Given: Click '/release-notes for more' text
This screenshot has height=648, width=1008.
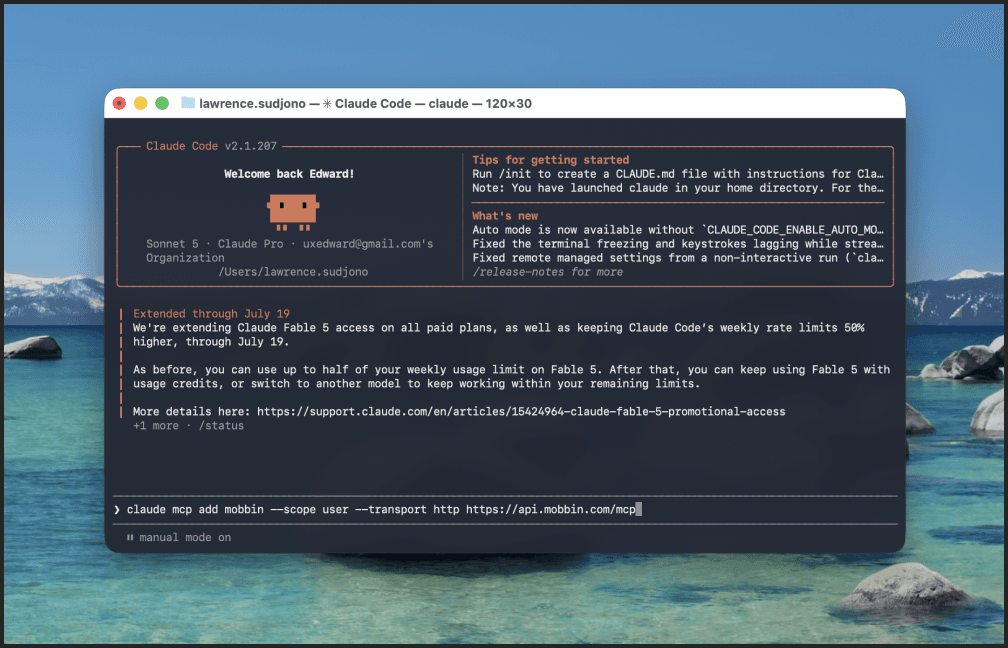Looking at the screenshot, I should tap(547, 272).
